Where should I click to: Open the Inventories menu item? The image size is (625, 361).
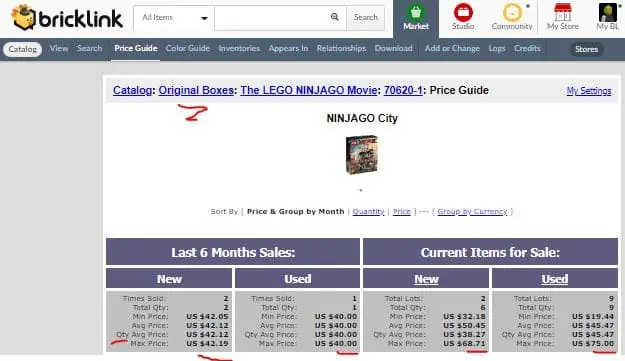click(x=239, y=49)
